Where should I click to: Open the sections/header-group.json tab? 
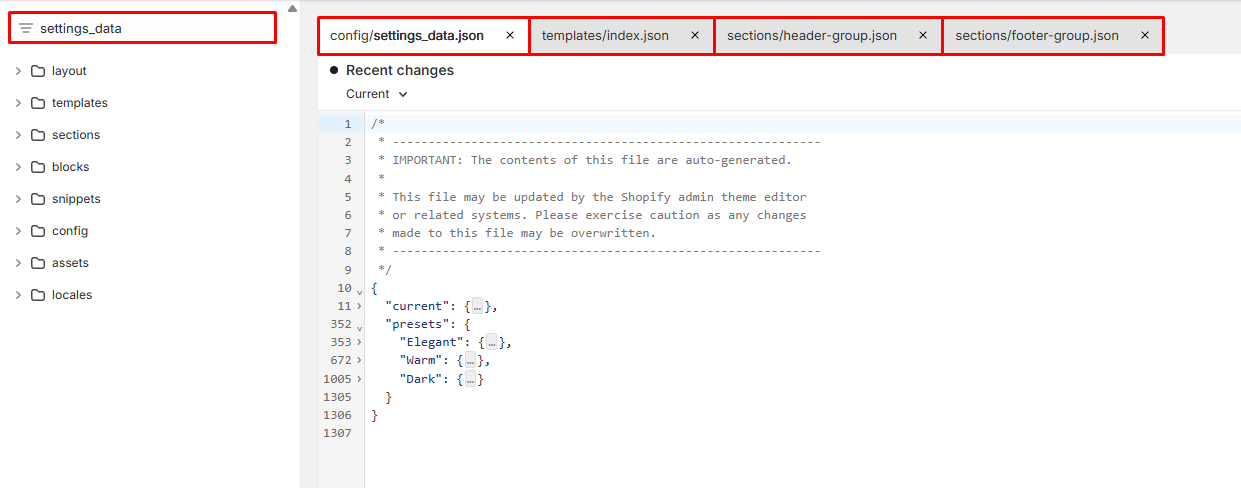pos(811,36)
